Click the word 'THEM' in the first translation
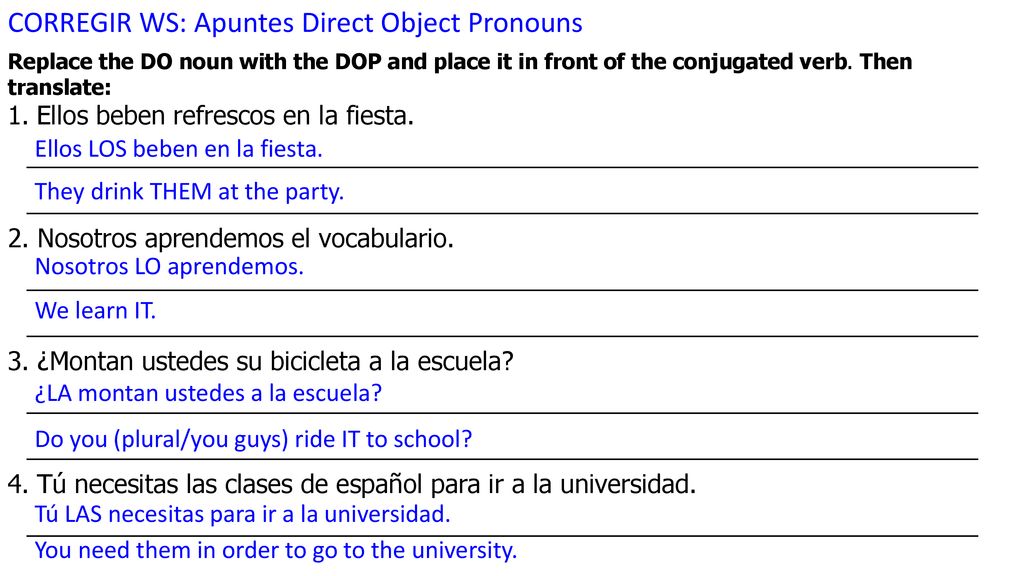Image resolution: width=1024 pixels, height=576 pixels. [x=181, y=191]
